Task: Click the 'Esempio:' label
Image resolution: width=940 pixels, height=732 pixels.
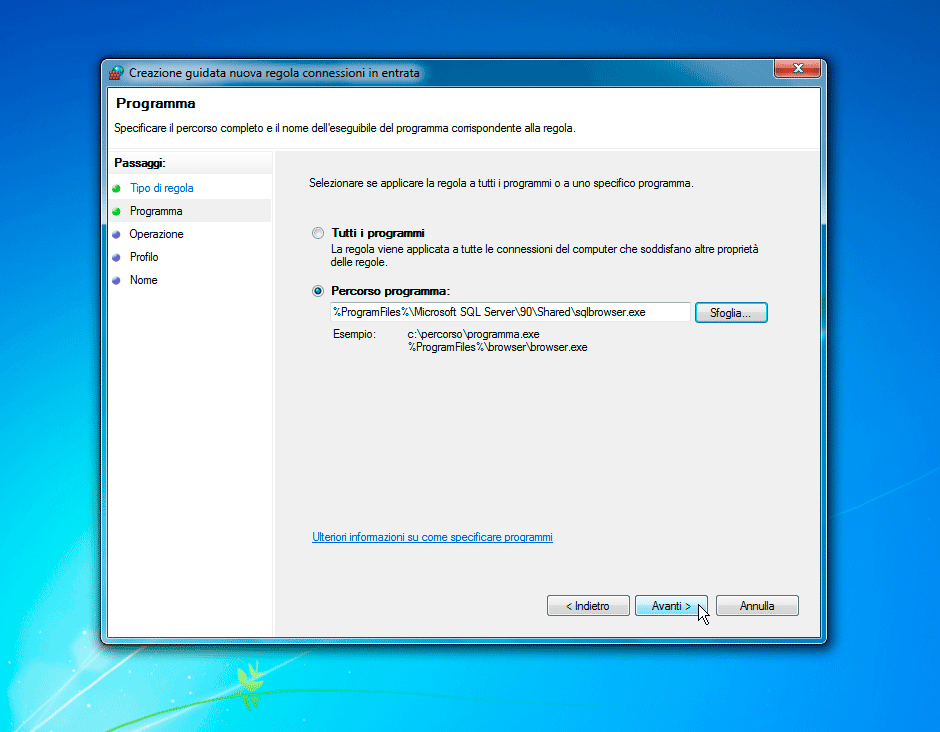Action: pos(354,335)
